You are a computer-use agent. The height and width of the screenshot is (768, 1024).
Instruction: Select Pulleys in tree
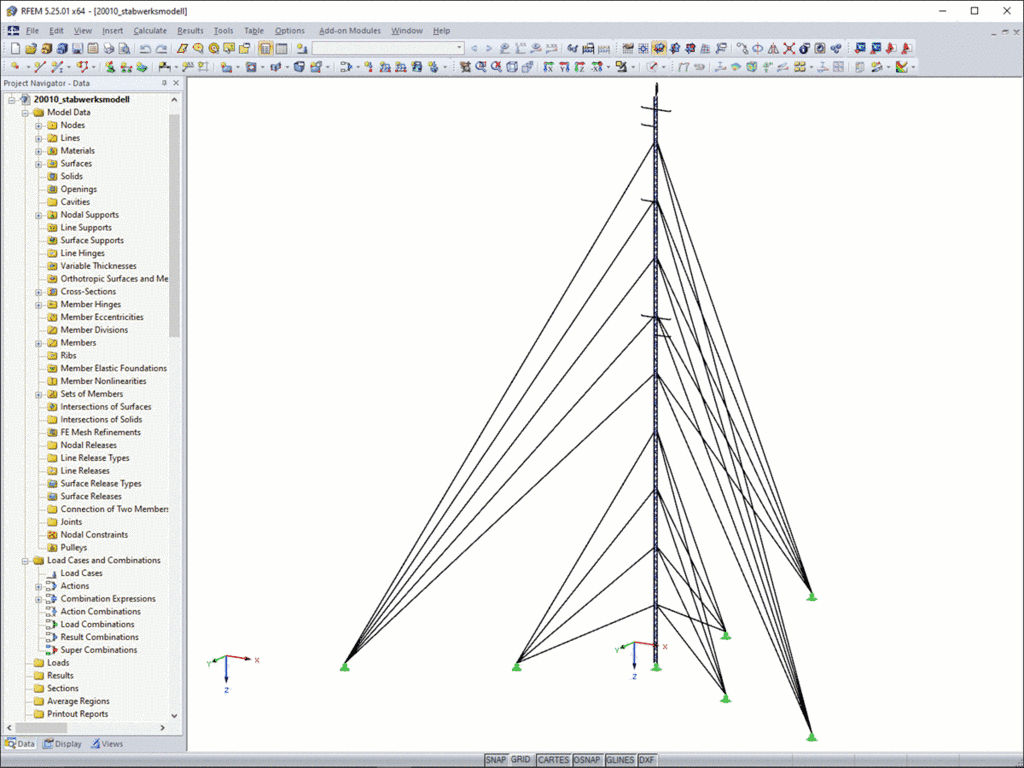point(73,547)
